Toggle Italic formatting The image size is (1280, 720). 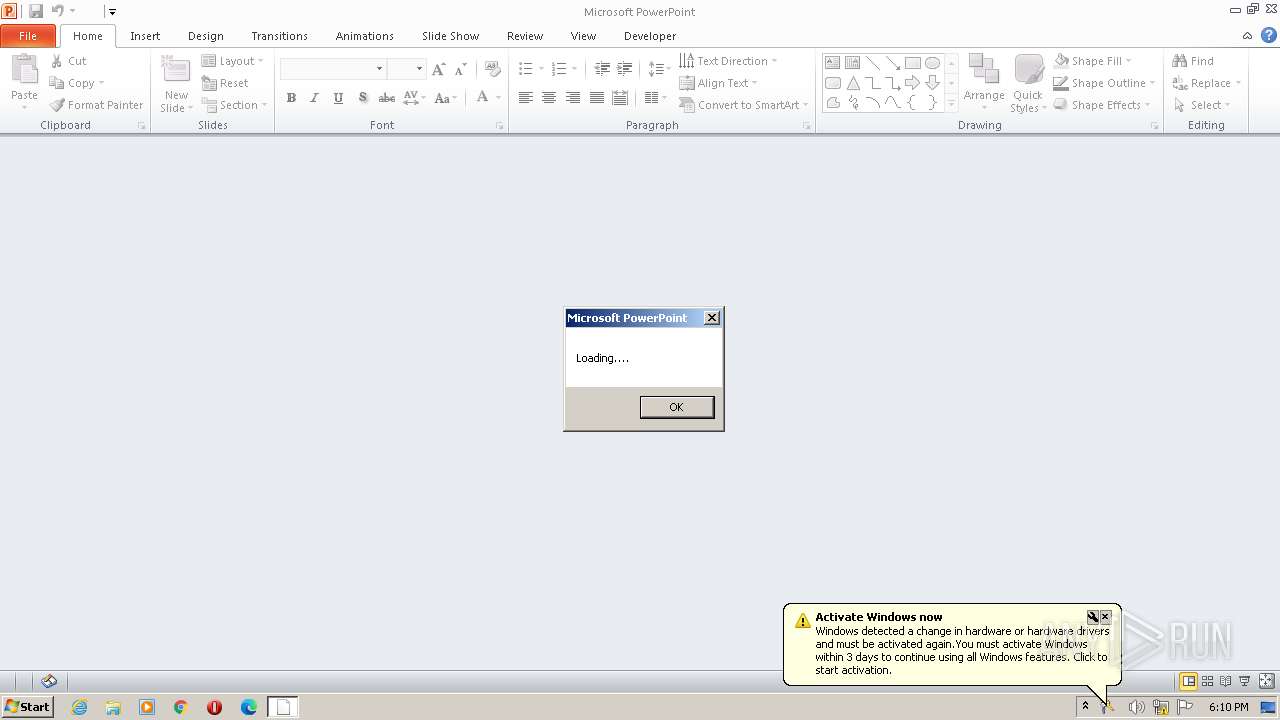[314, 98]
